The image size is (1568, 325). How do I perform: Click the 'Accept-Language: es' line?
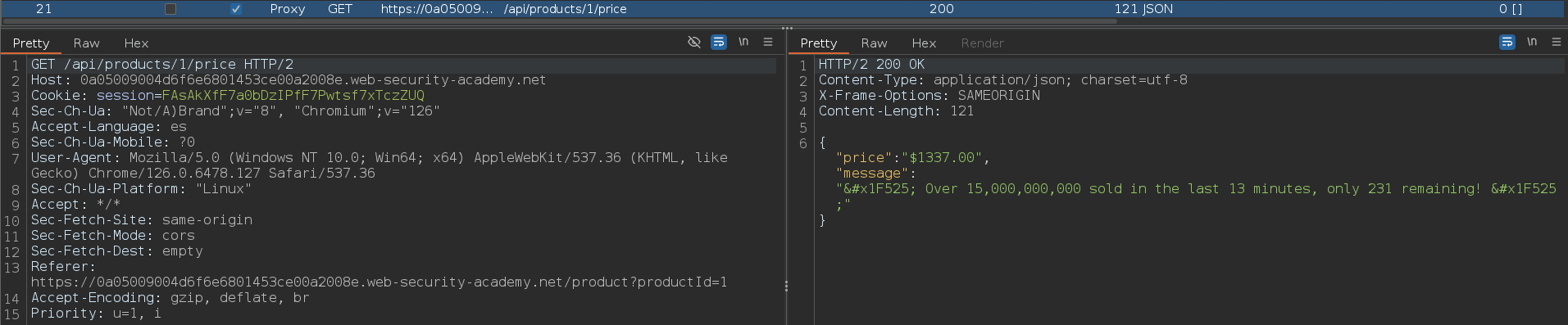[x=109, y=127]
